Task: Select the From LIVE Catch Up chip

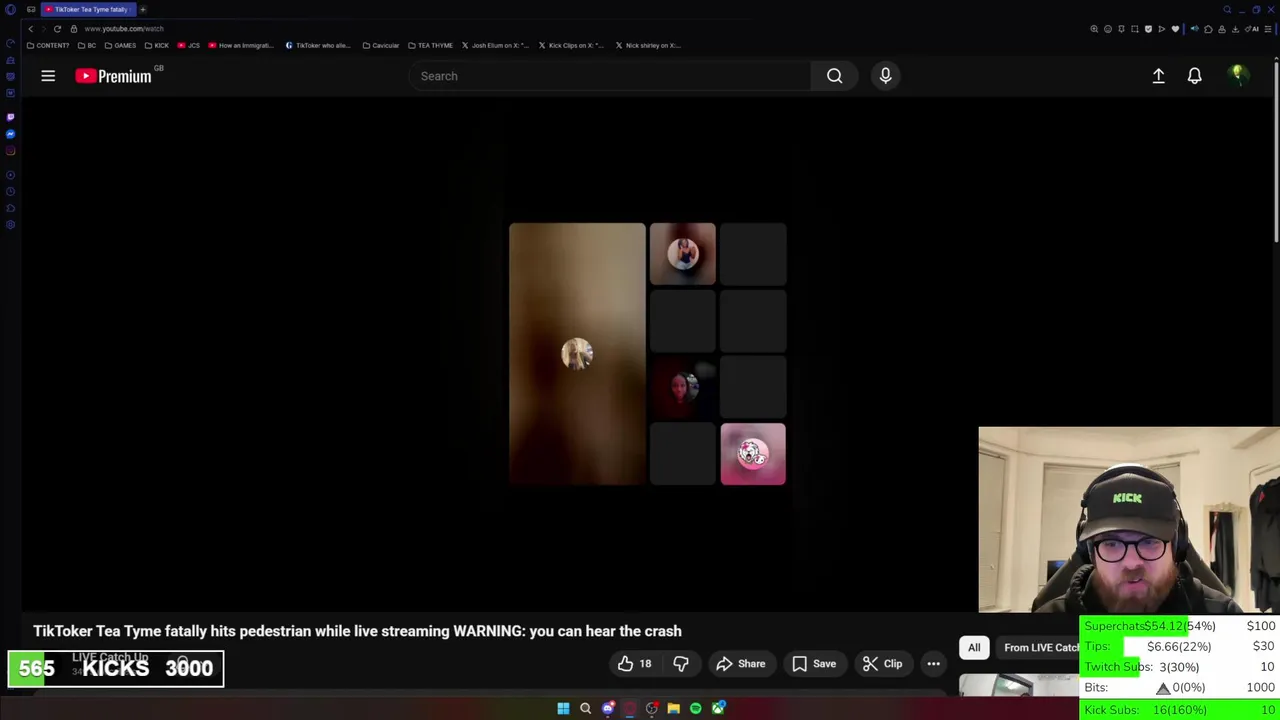Action: point(1040,648)
